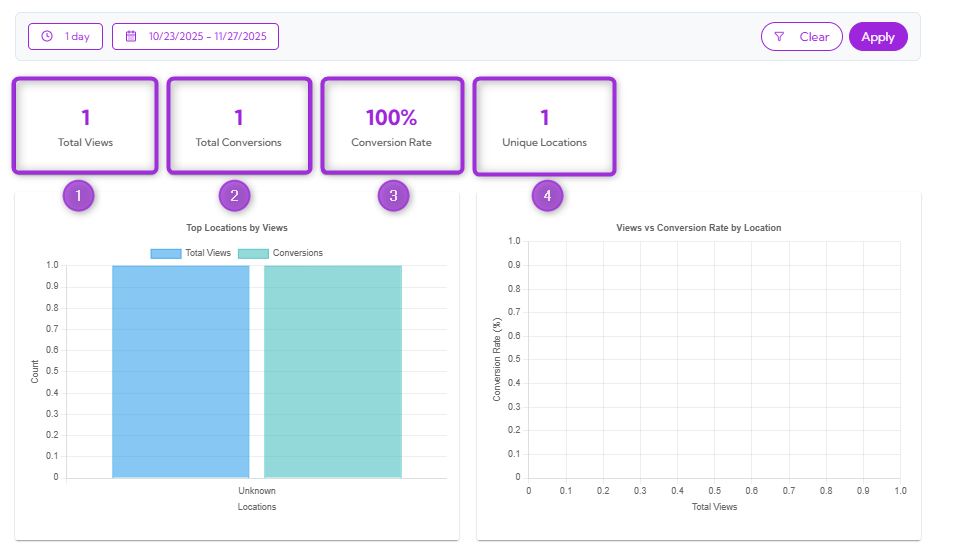Toggle the Total Views legend item
This screenshot has height=544, width=959.
tap(191, 253)
